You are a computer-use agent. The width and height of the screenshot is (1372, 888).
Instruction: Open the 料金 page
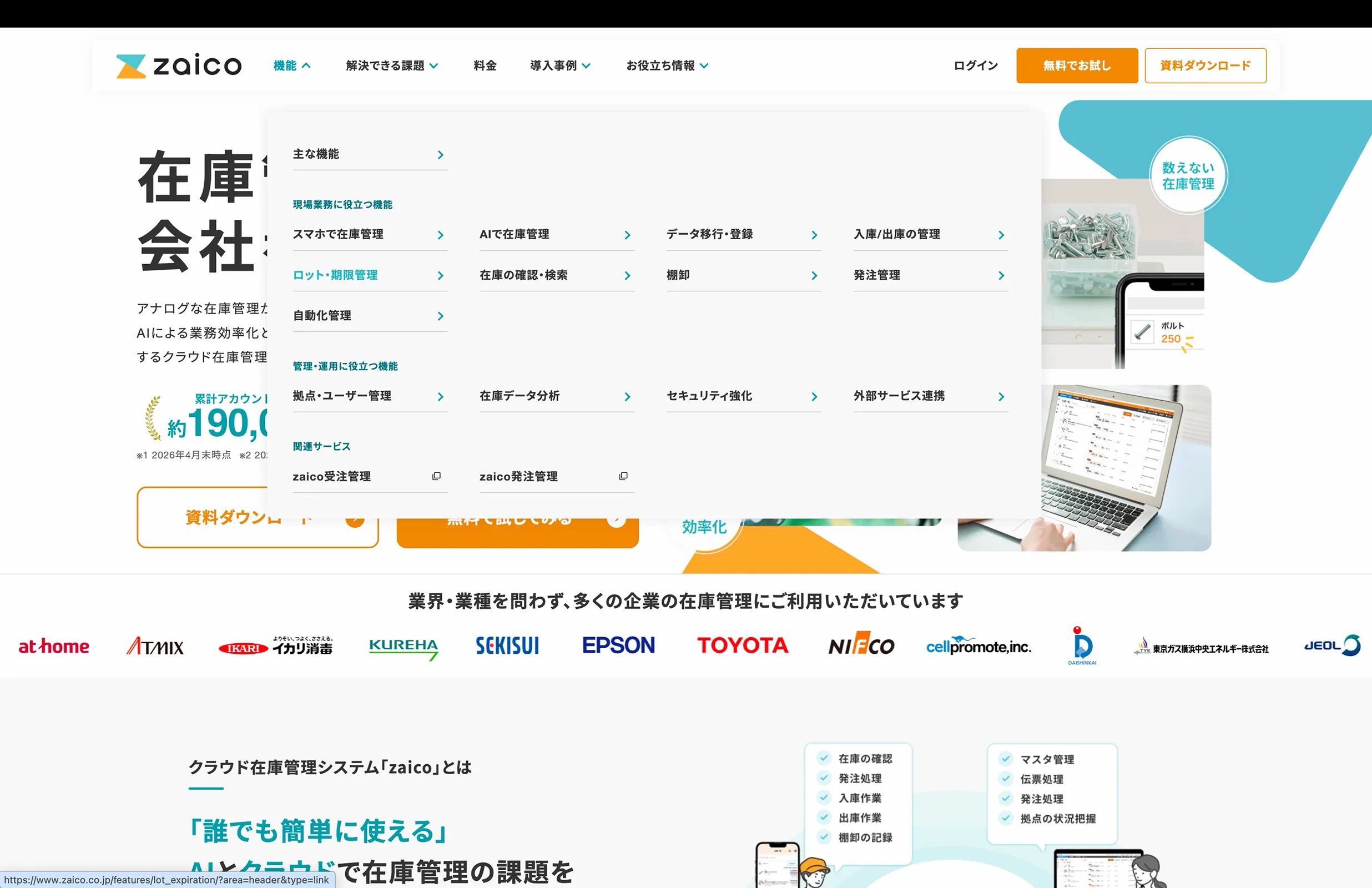485,65
